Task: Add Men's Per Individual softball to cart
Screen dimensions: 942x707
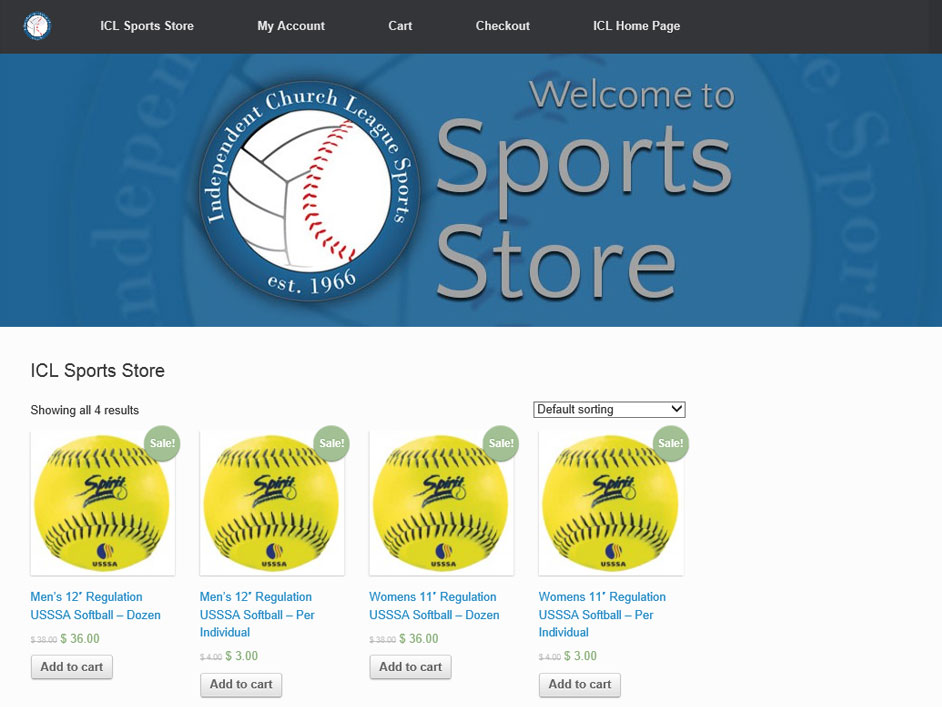Action: [241, 684]
